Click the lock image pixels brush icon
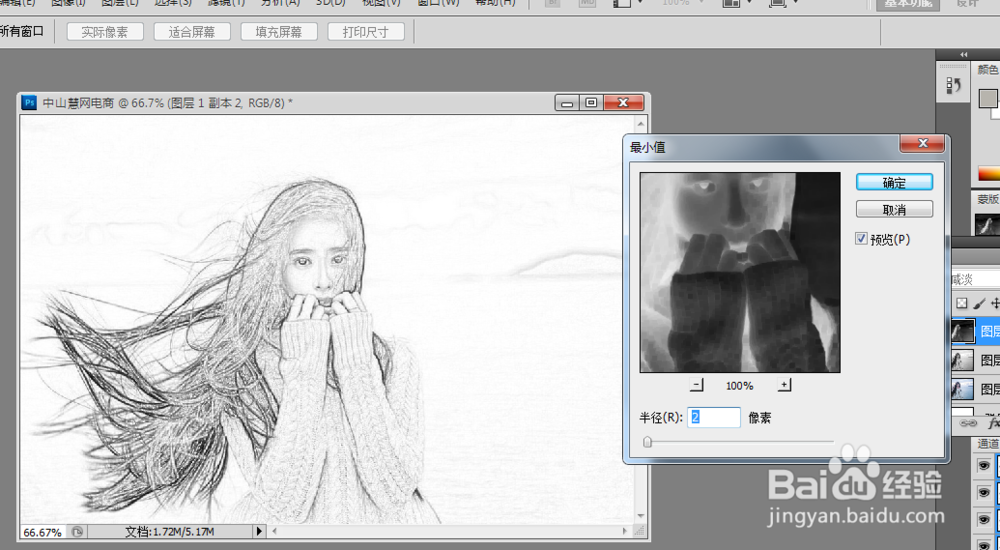 [978, 304]
